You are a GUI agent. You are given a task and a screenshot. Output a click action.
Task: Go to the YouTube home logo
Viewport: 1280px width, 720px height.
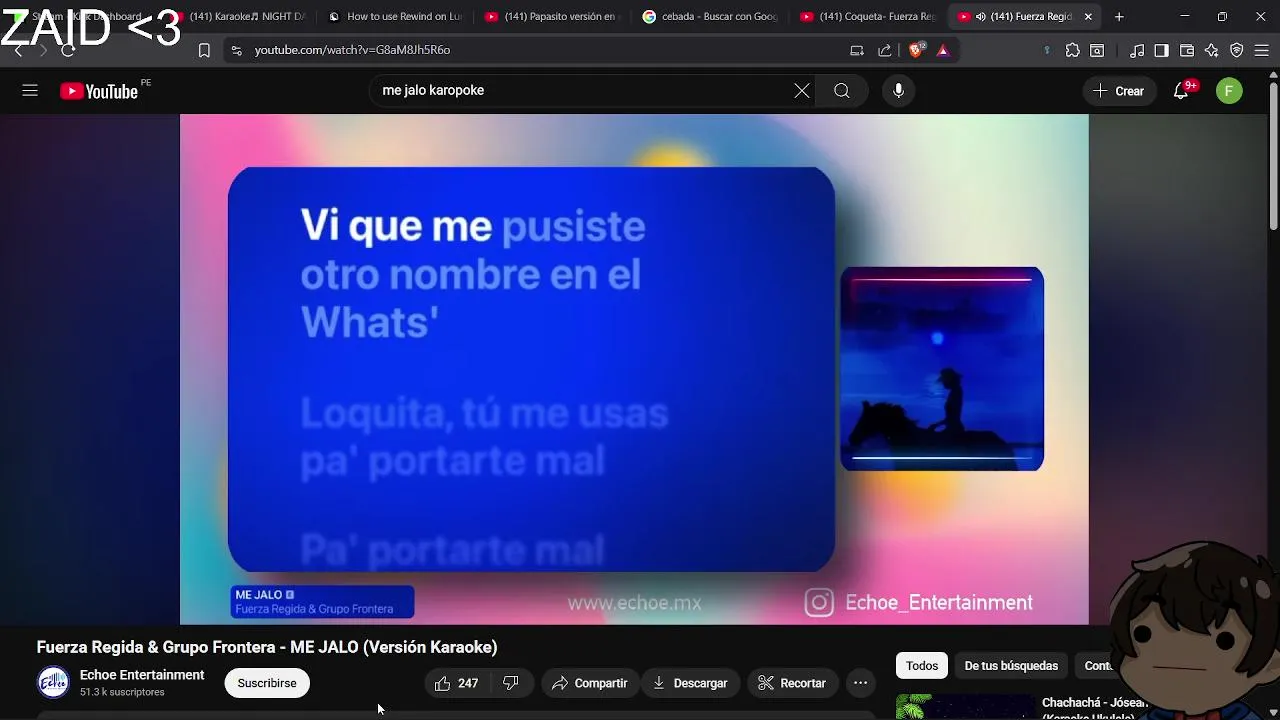point(99,91)
